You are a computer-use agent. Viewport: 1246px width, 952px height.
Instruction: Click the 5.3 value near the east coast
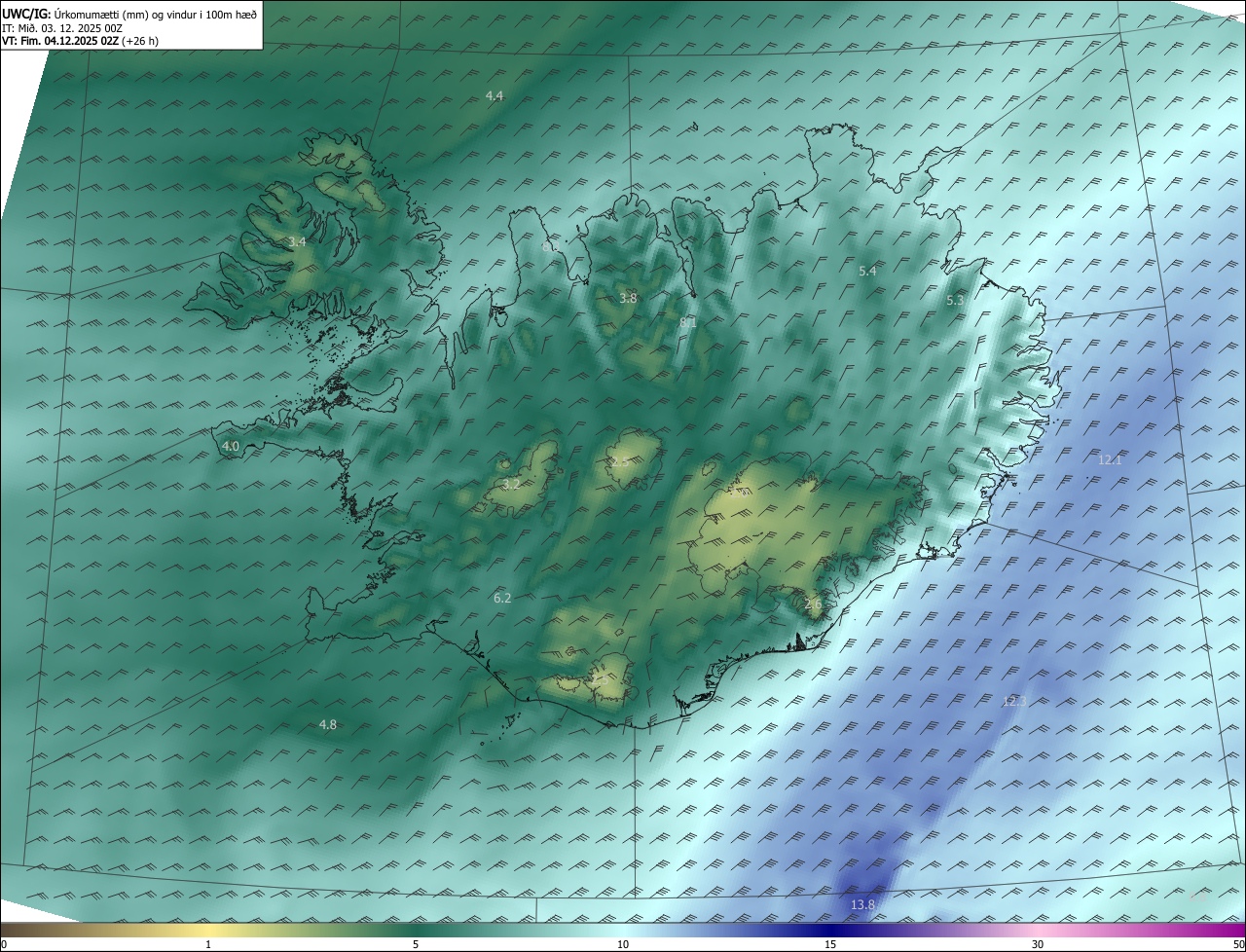(955, 301)
